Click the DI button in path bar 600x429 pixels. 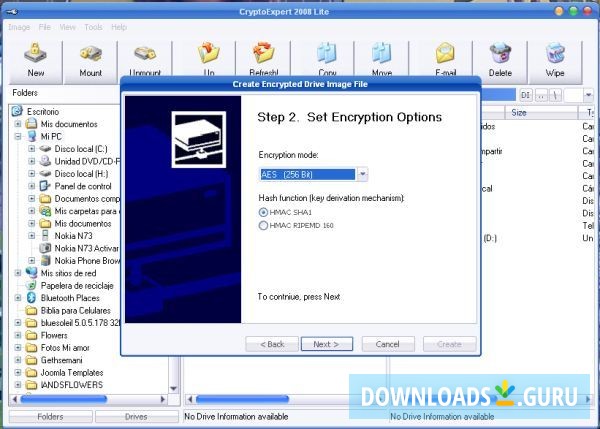point(526,95)
